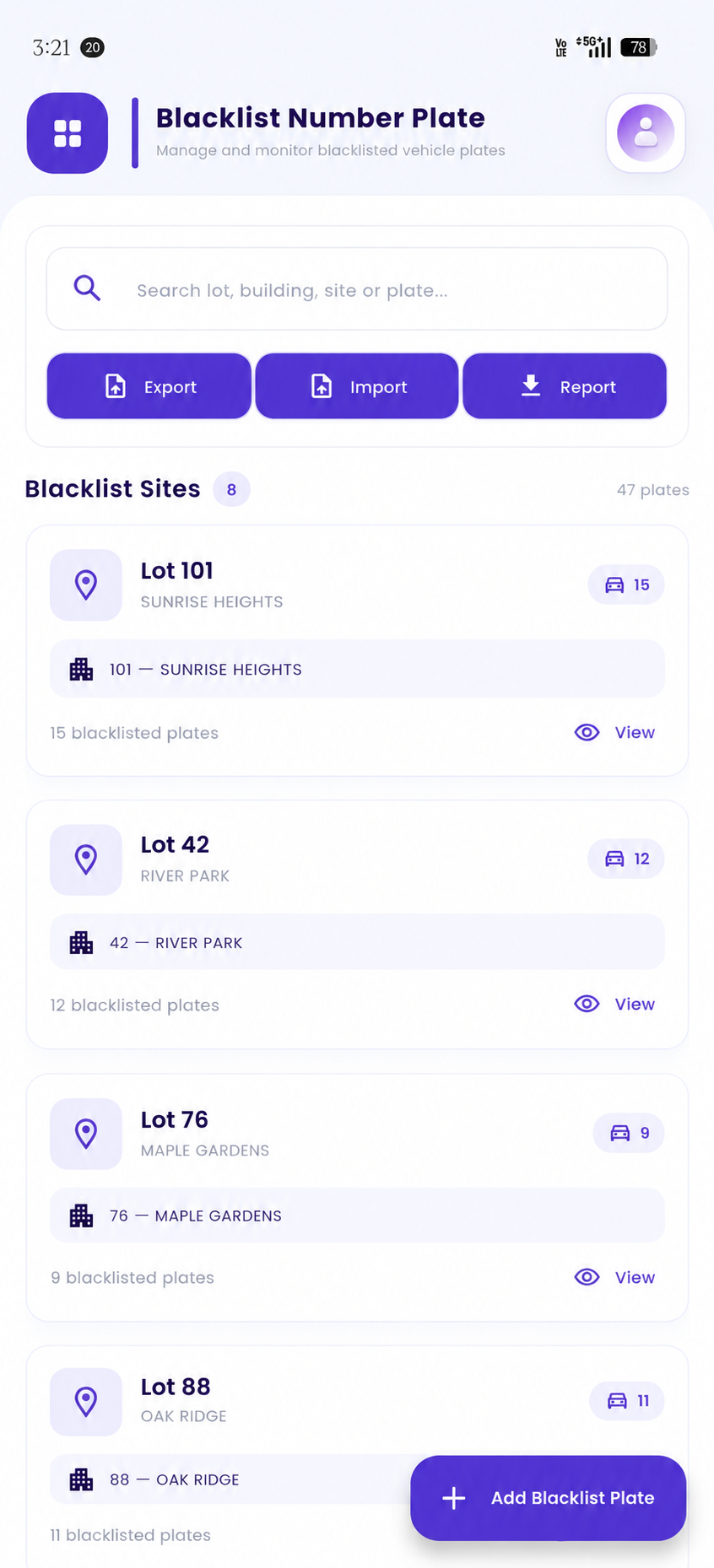The width and height of the screenshot is (714, 1568).
Task: Click the Lot 76 location pin icon
Action: coord(86,1134)
